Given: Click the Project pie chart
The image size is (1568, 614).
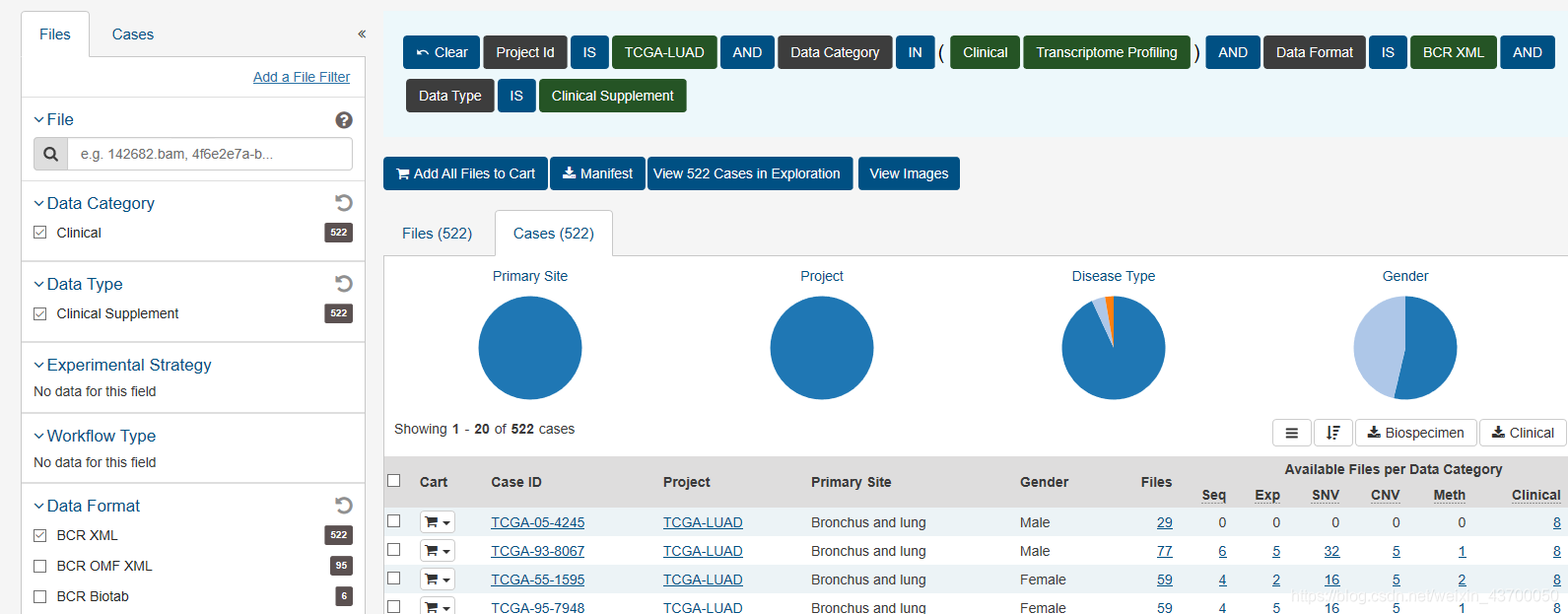Looking at the screenshot, I should coord(822,348).
